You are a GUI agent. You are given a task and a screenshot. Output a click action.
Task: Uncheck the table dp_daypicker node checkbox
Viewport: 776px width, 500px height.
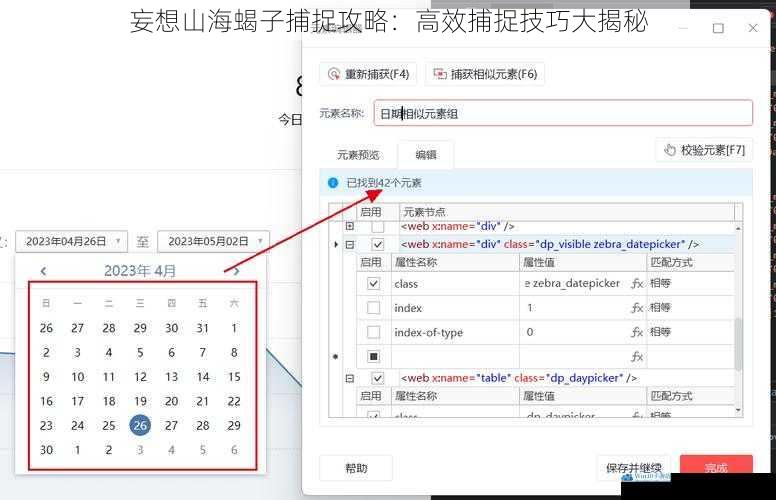(x=378, y=378)
